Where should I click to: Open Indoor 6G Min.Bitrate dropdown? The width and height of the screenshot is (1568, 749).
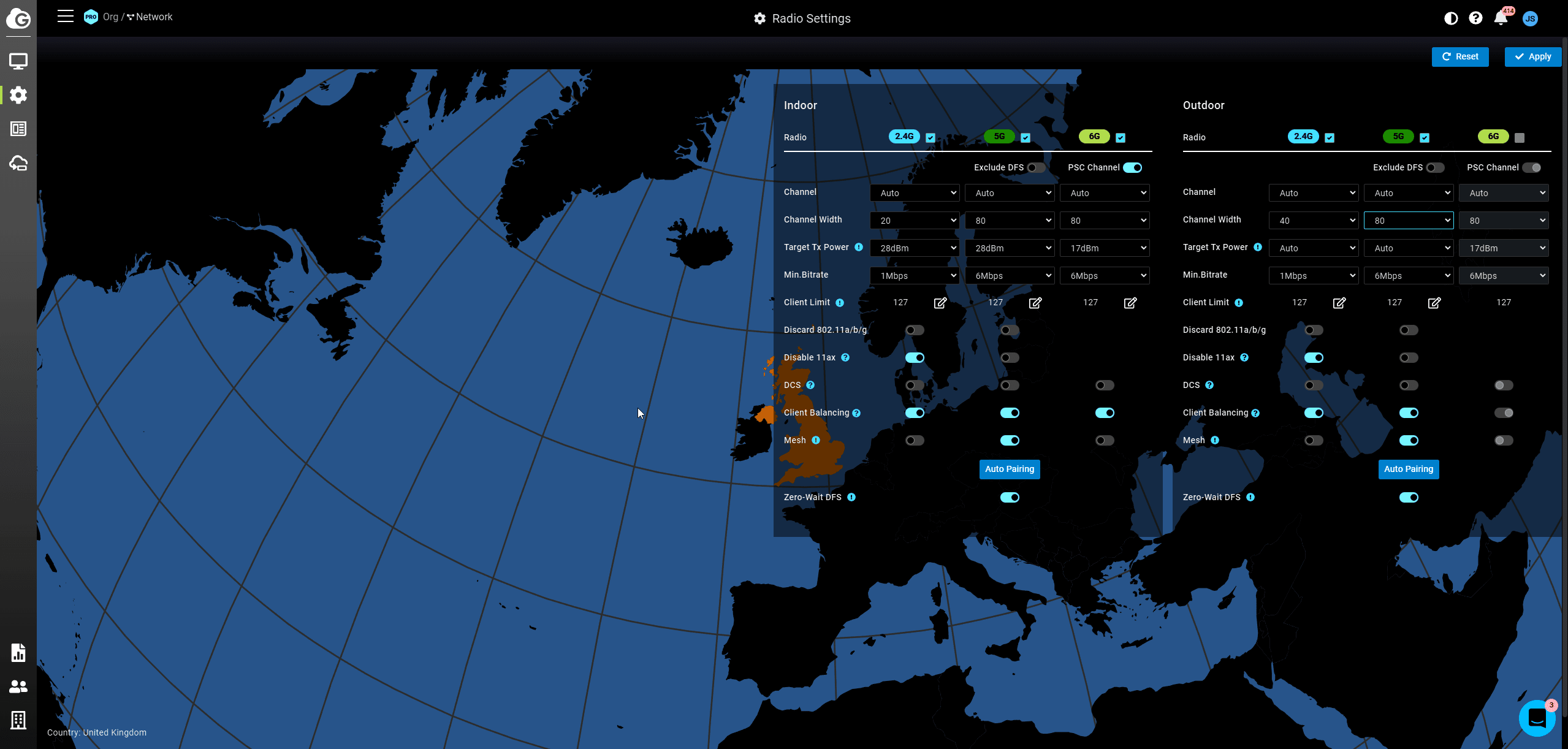coord(1105,276)
